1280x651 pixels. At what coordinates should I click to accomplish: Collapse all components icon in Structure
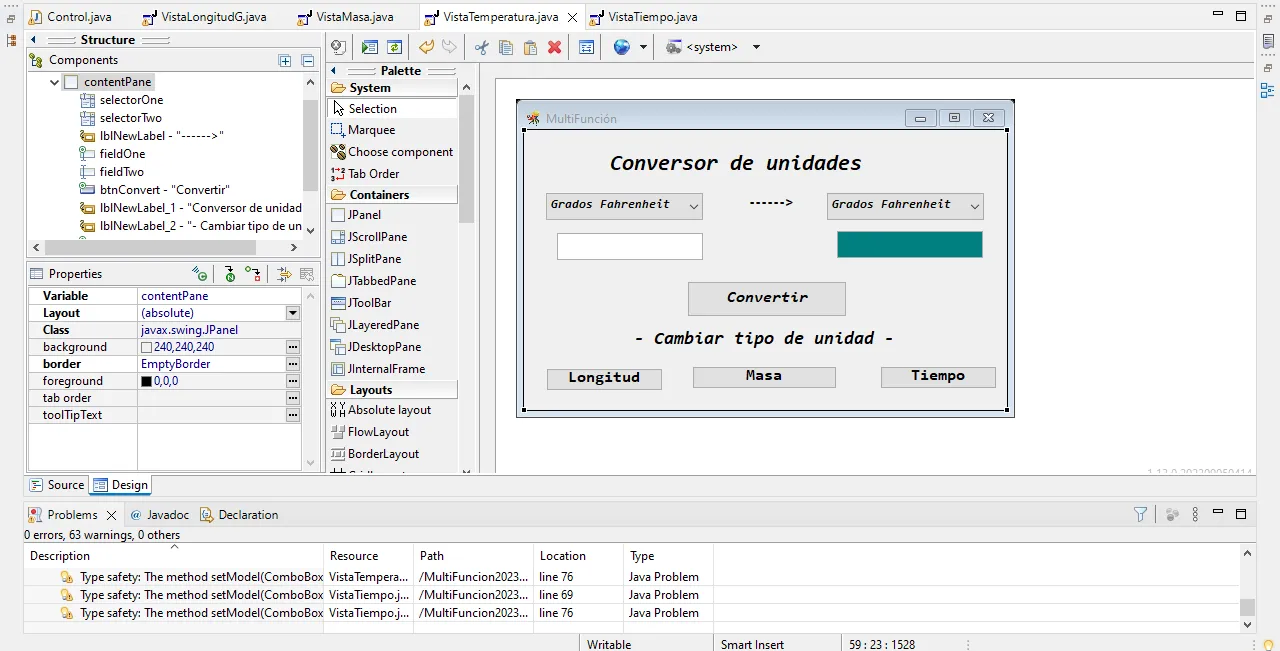tap(308, 60)
